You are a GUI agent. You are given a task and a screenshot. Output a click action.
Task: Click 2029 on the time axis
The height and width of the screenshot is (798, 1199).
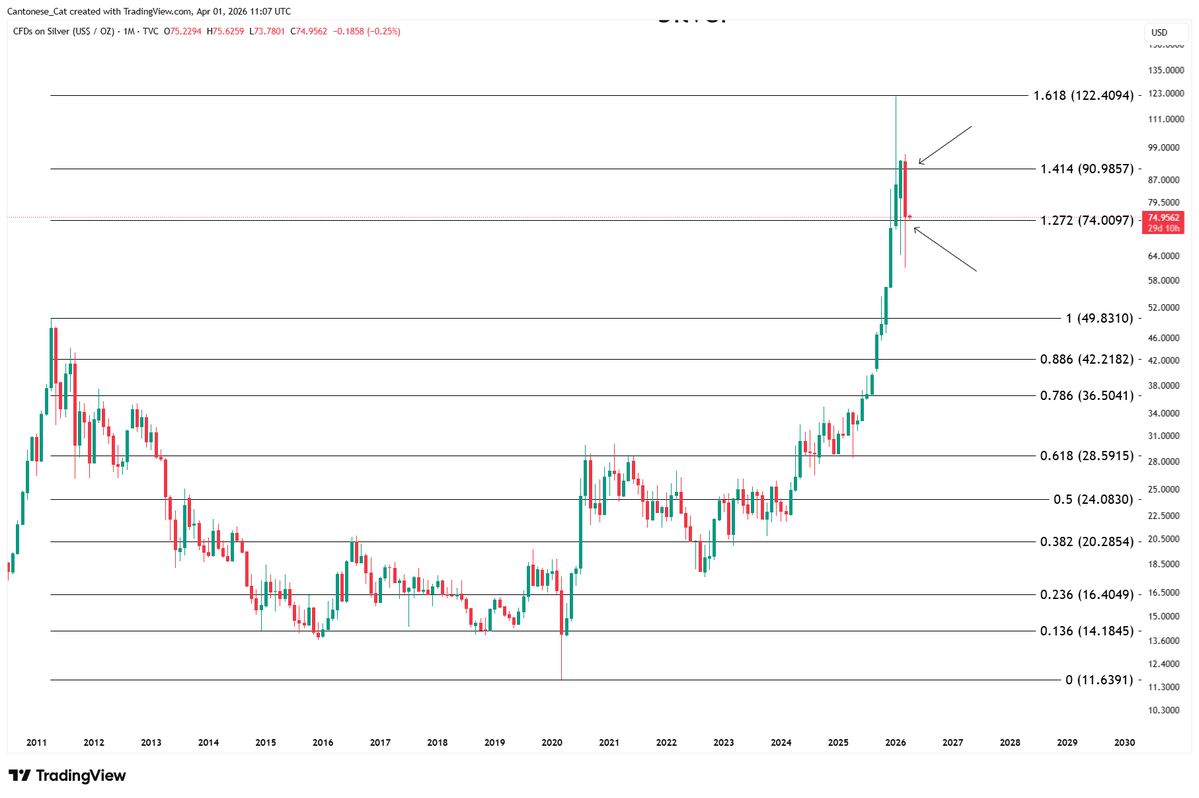(1067, 742)
